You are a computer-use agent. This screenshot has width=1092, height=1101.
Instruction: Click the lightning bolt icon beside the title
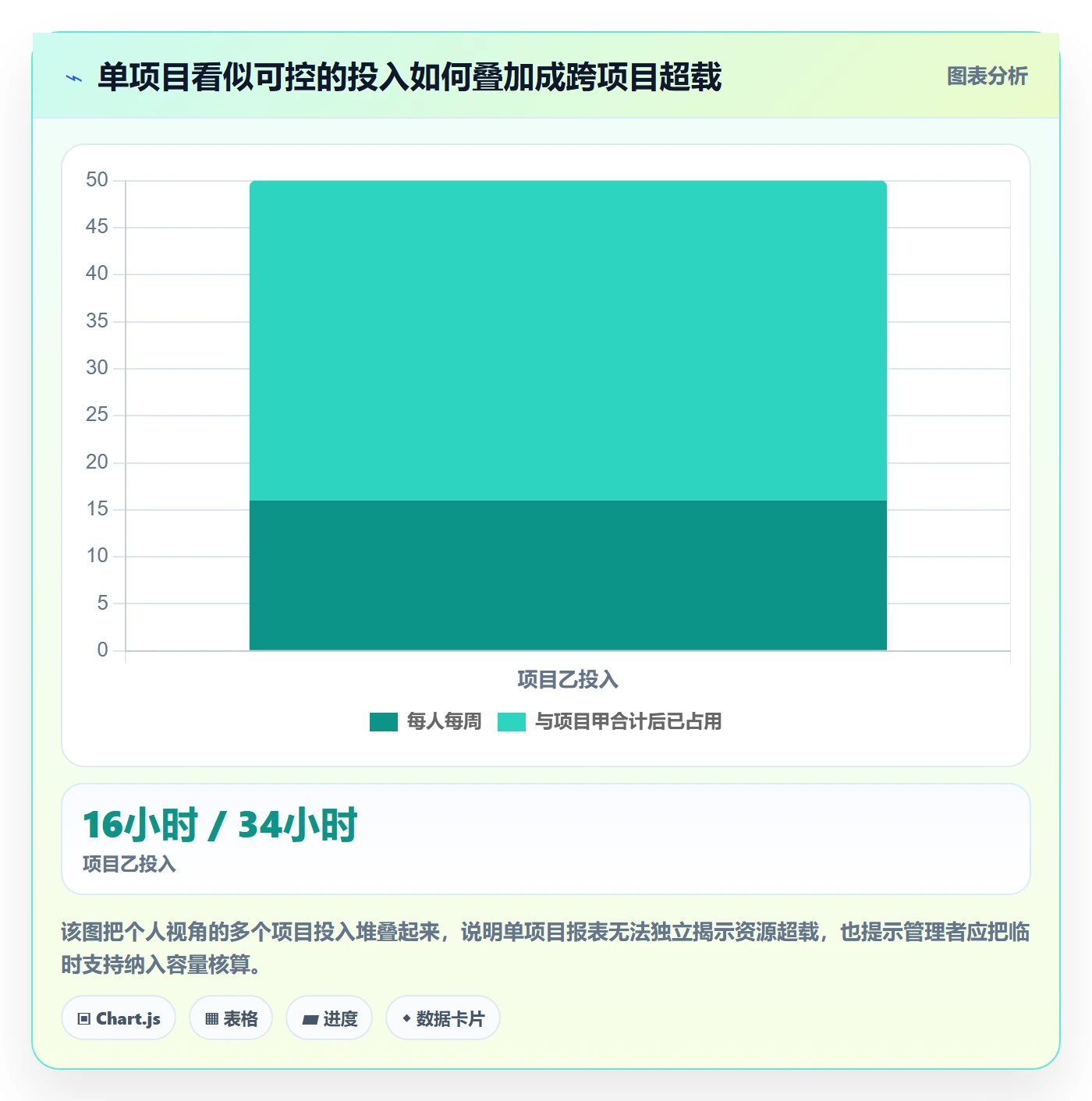pos(74,78)
